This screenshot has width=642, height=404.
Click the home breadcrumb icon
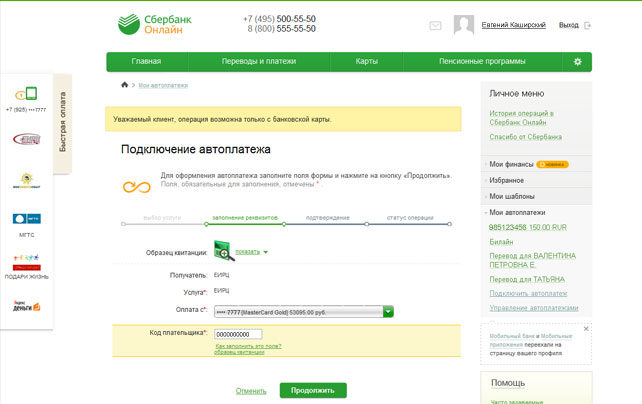tap(124, 85)
